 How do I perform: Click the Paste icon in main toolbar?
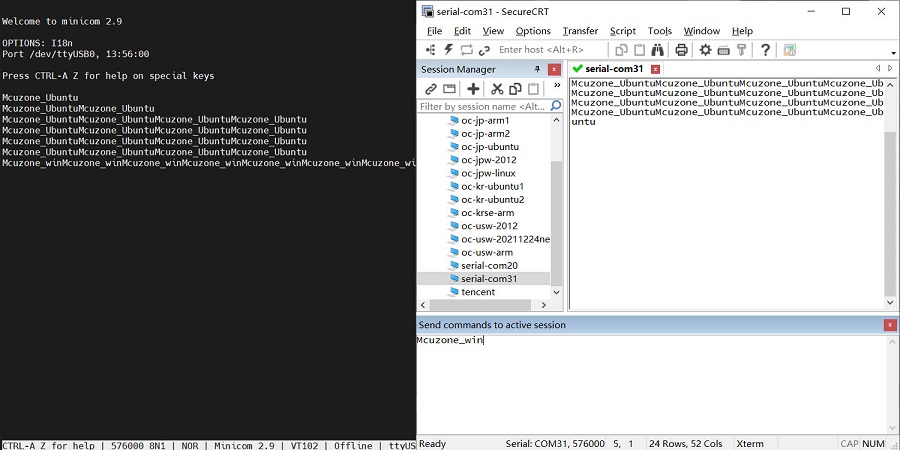639,50
